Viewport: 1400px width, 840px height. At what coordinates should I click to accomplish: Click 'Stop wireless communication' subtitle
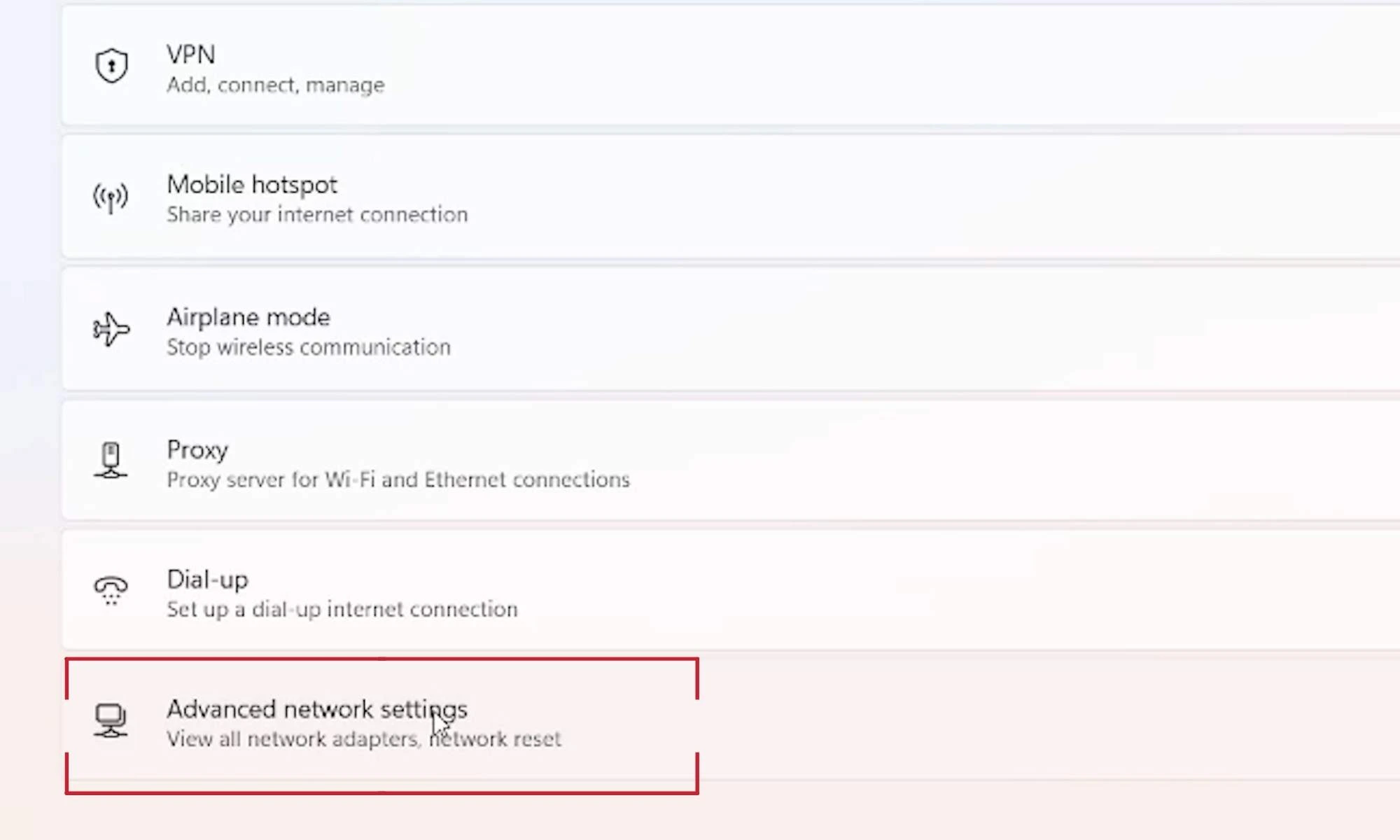point(308,346)
